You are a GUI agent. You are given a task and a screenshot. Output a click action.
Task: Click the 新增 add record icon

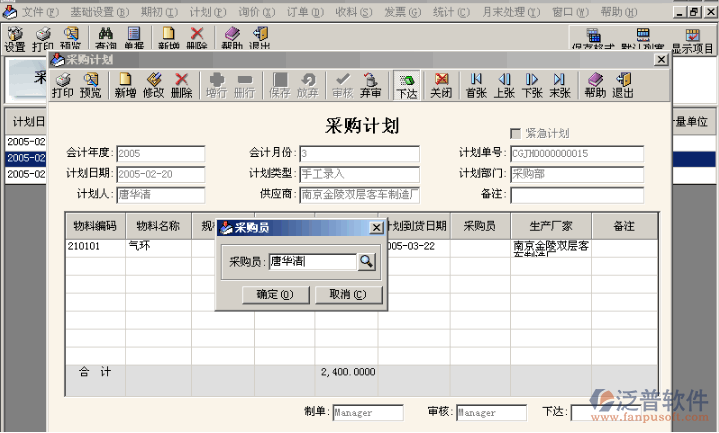(125, 85)
